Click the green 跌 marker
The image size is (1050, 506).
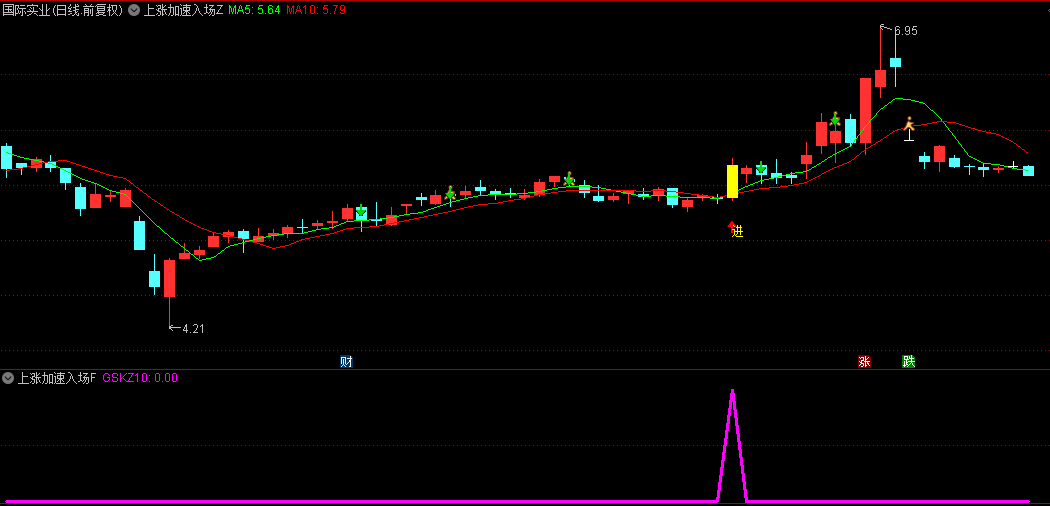click(908, 361)
